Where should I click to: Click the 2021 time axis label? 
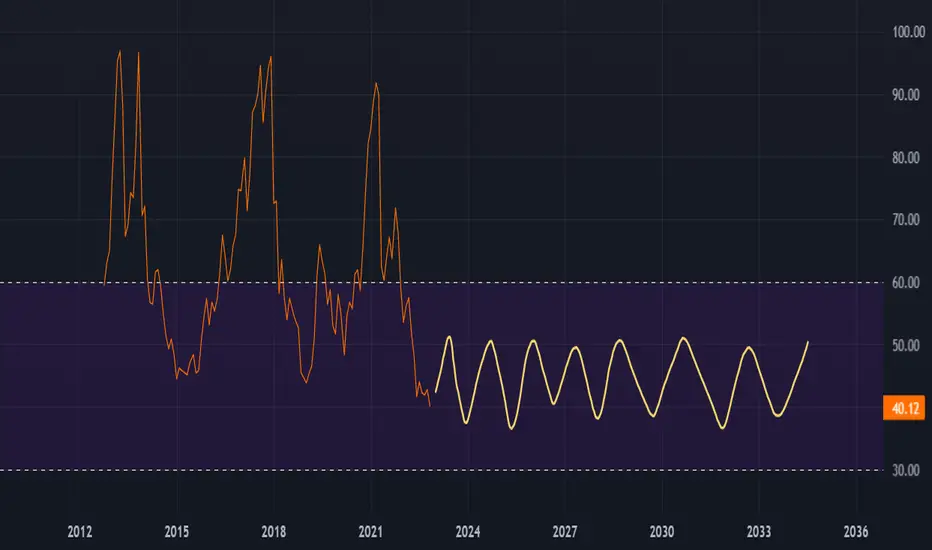[x=370, y=532]
